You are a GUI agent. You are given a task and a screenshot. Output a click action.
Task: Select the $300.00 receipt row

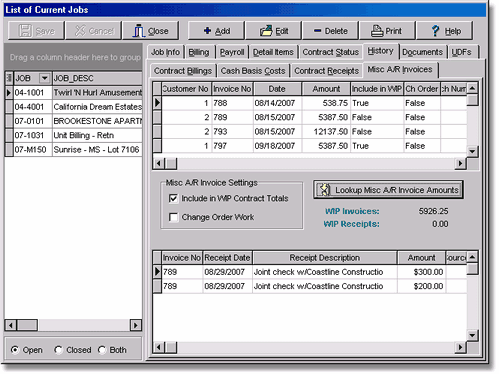coord(310,272)
